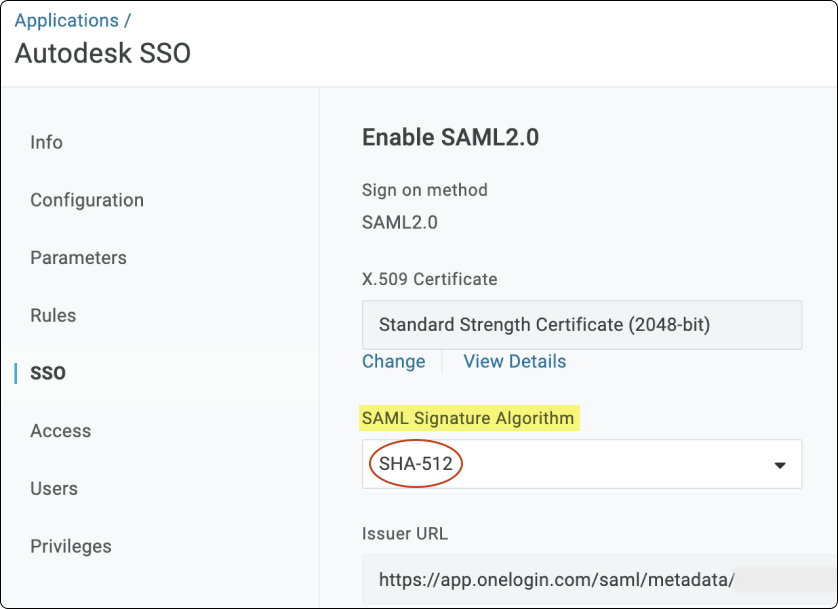Select the Parameters section
Viewport: 838px width, 609px height.
(x=78, y=257)
